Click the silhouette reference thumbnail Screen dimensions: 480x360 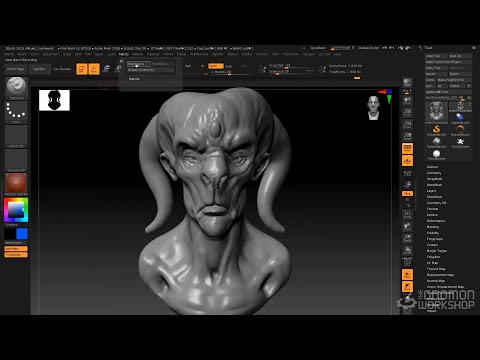click(54, 100)
